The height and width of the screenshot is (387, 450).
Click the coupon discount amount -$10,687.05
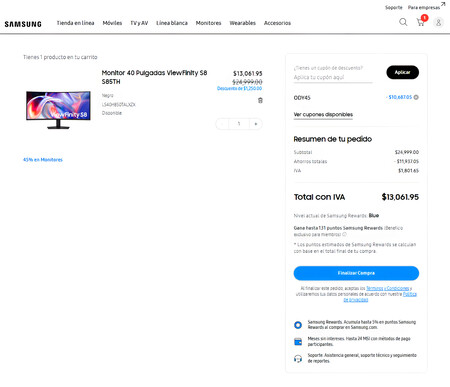click(399, 97)
